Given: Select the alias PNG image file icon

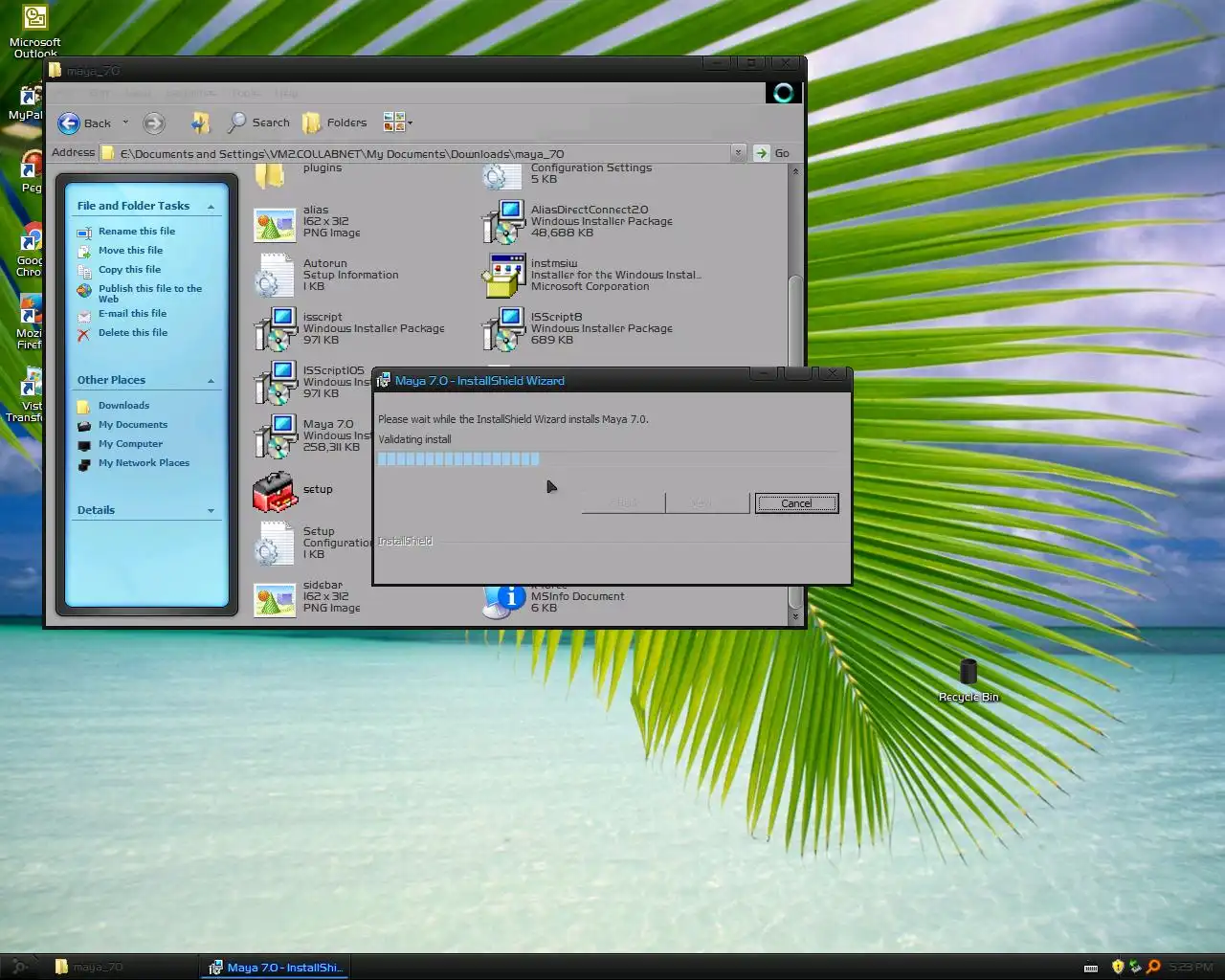Looking at the screenshot, I should 274,224.
